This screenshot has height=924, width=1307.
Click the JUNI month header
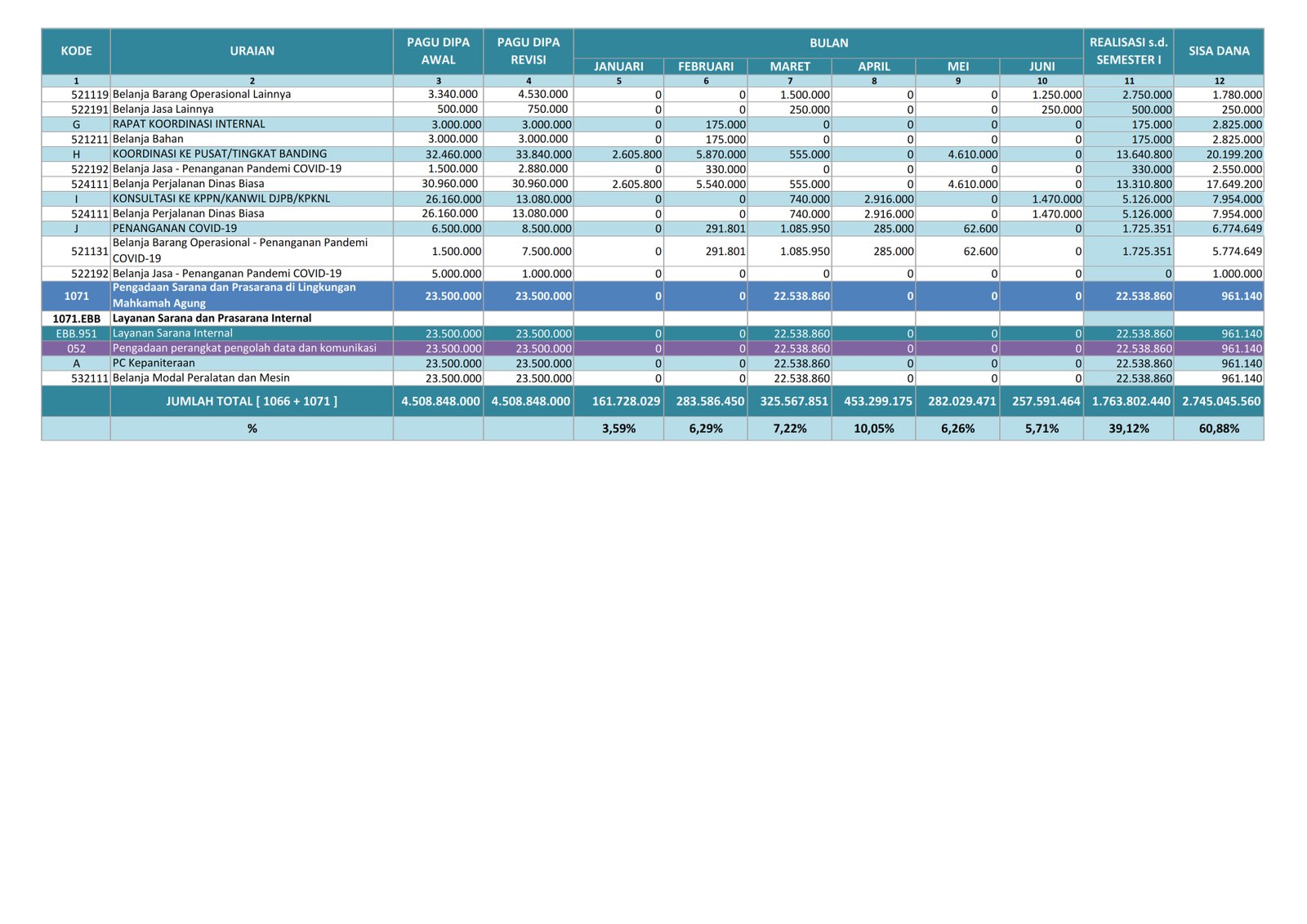1042,66
